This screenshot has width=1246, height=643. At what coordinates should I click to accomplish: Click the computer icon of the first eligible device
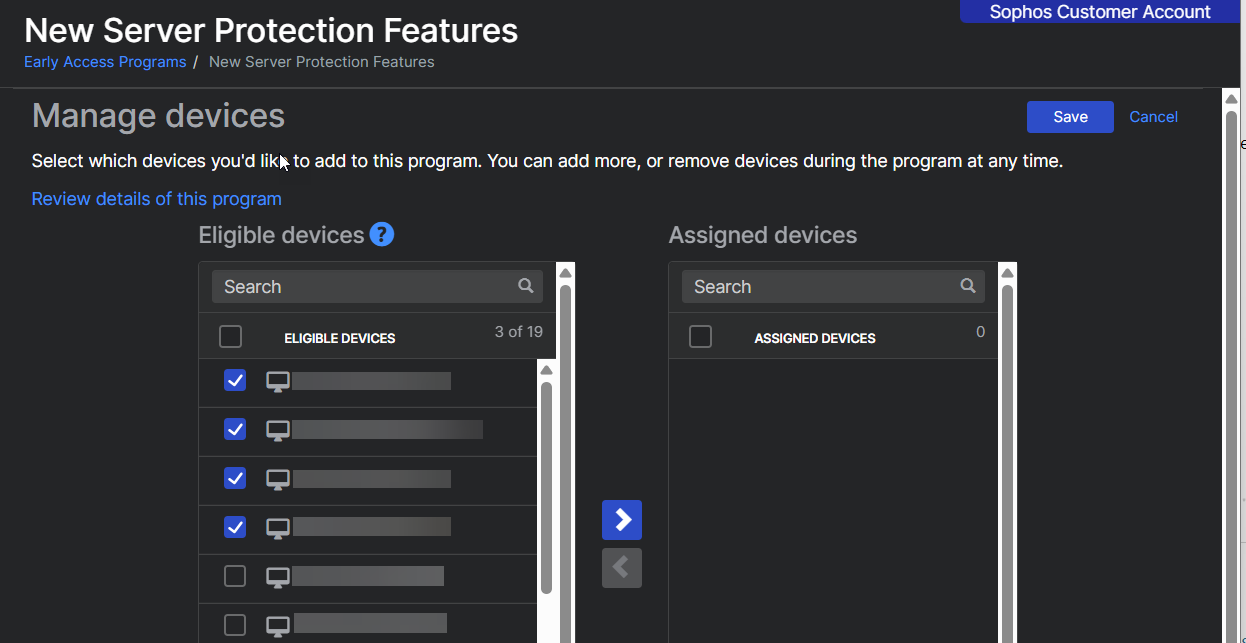[x=278, y=381]
